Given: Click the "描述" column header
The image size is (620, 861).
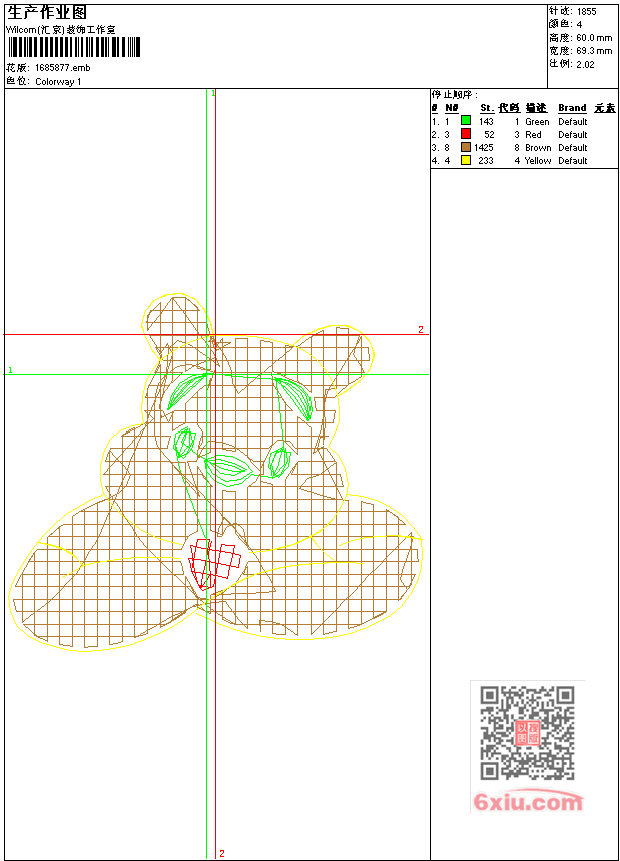Looking at the screenshot, I should pos(536,108).
